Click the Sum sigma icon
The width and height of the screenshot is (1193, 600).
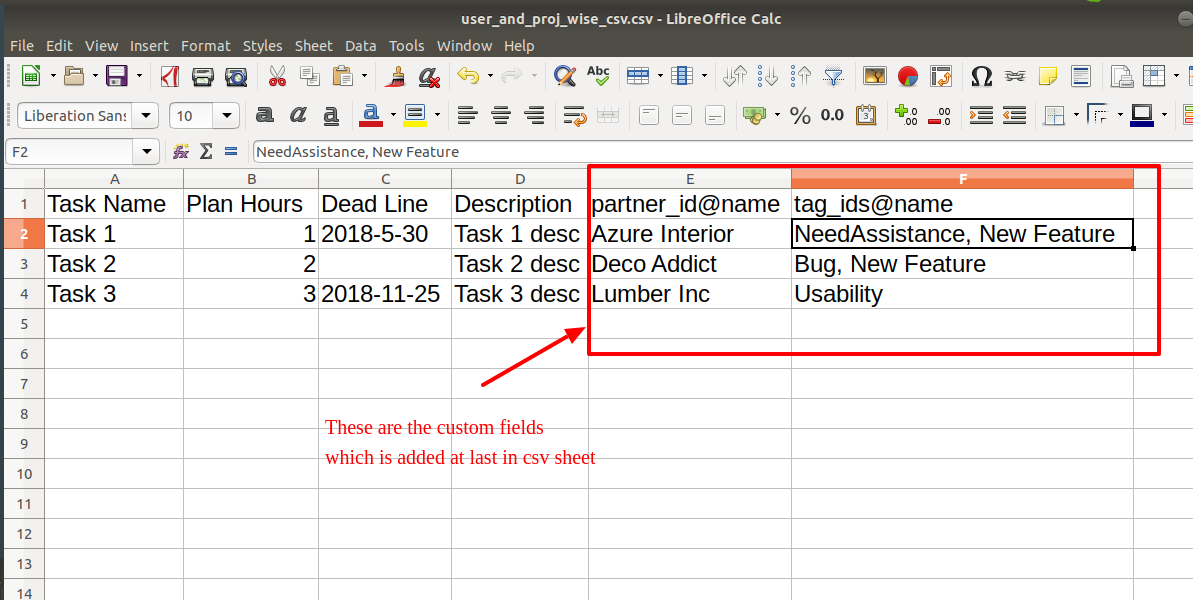click(x=205, y=151)
